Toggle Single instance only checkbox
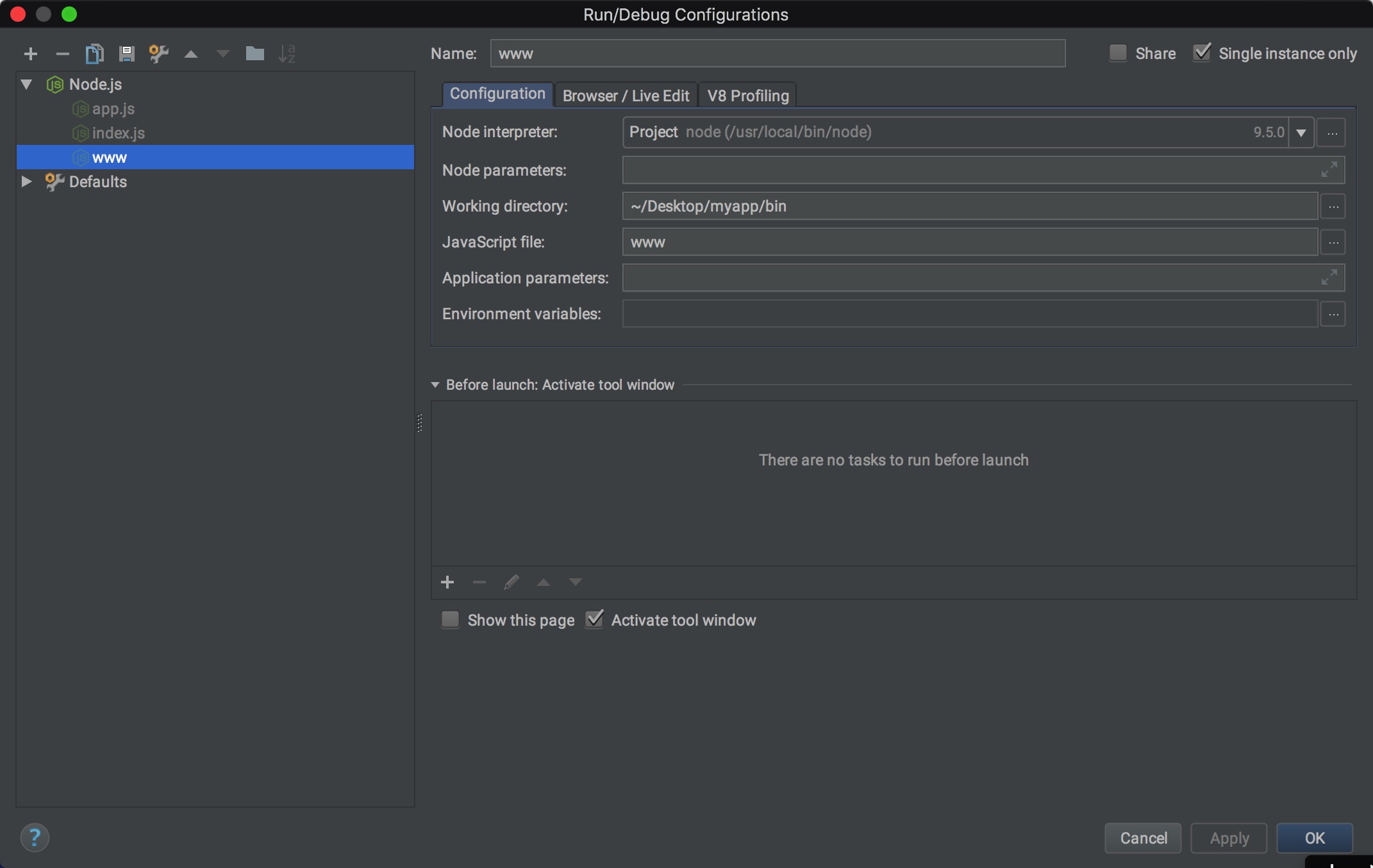Image resolution: width=1373 pixels, height=868 pixels. click(x=1202, y=53)
